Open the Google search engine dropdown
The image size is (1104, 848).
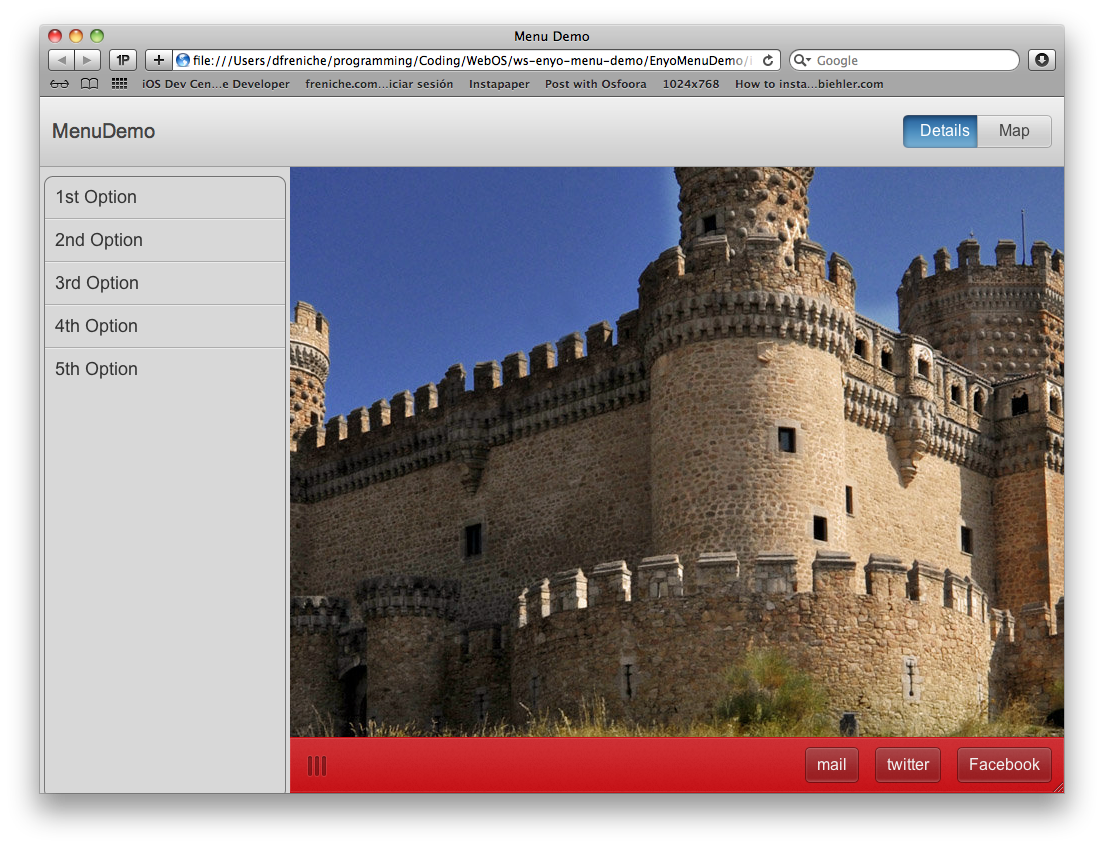(802, 60)
